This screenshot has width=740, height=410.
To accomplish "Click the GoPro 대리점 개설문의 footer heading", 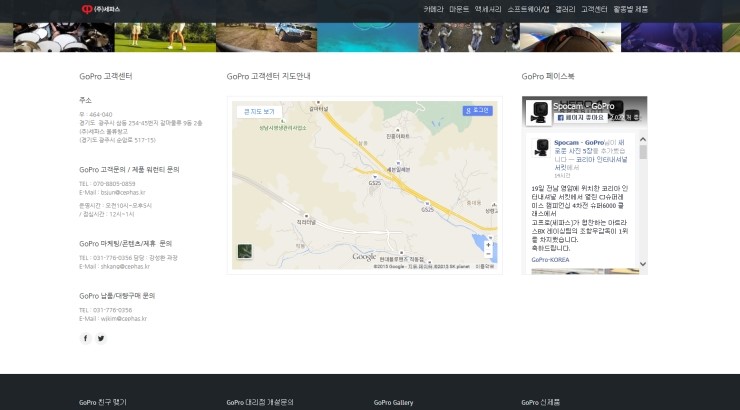I will [260, 402].
